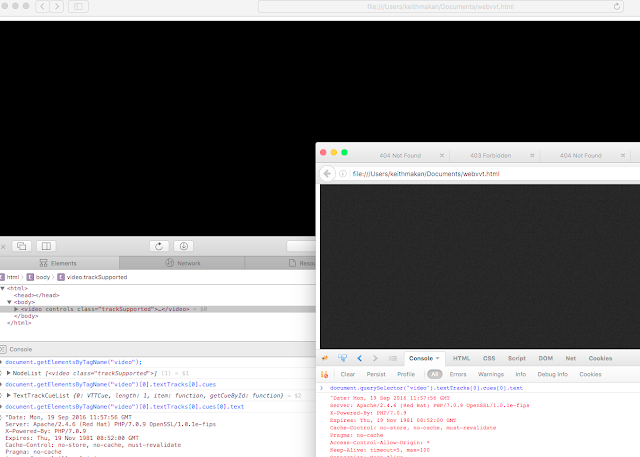Screen dimensions: 640x457
Task: Toggle Firebug command line popup icon
Action: tap(393, 358)
